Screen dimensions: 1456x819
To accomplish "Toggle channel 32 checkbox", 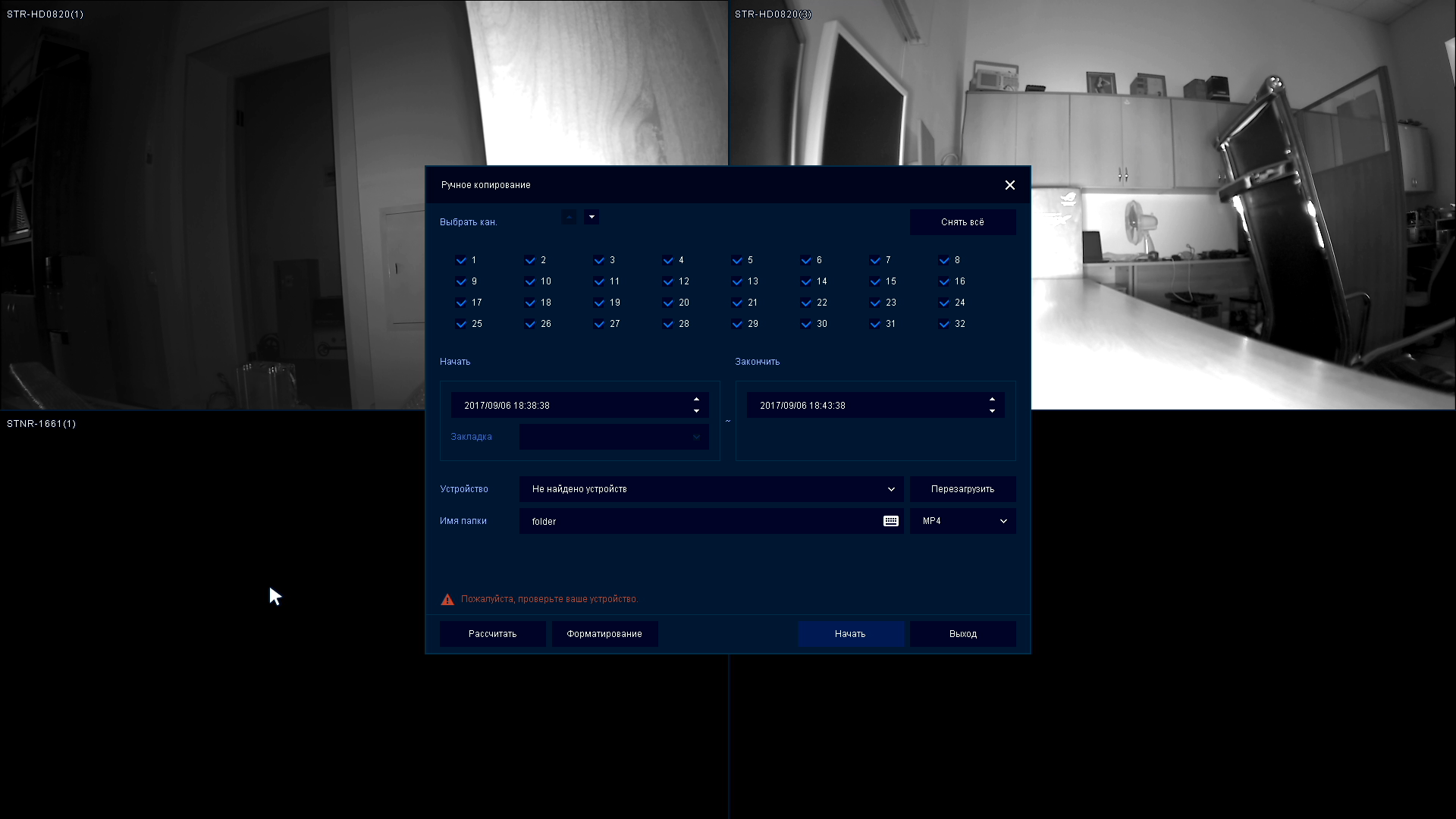I will (944, 324).
